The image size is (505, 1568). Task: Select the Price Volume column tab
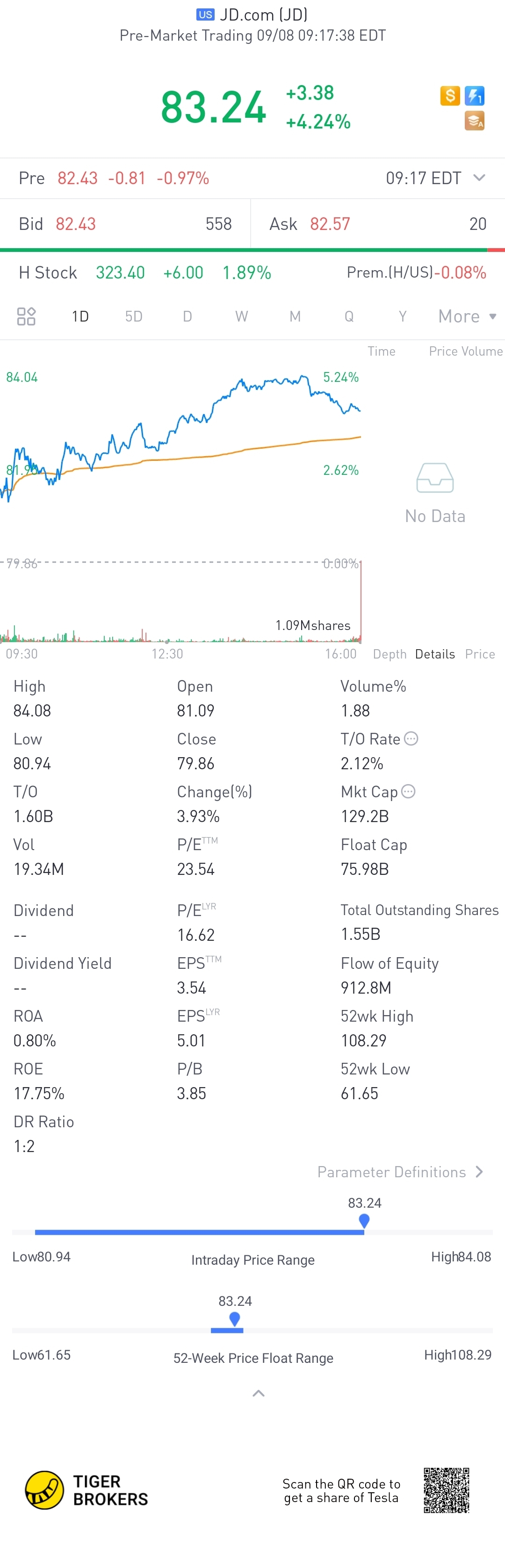point(466,351)
